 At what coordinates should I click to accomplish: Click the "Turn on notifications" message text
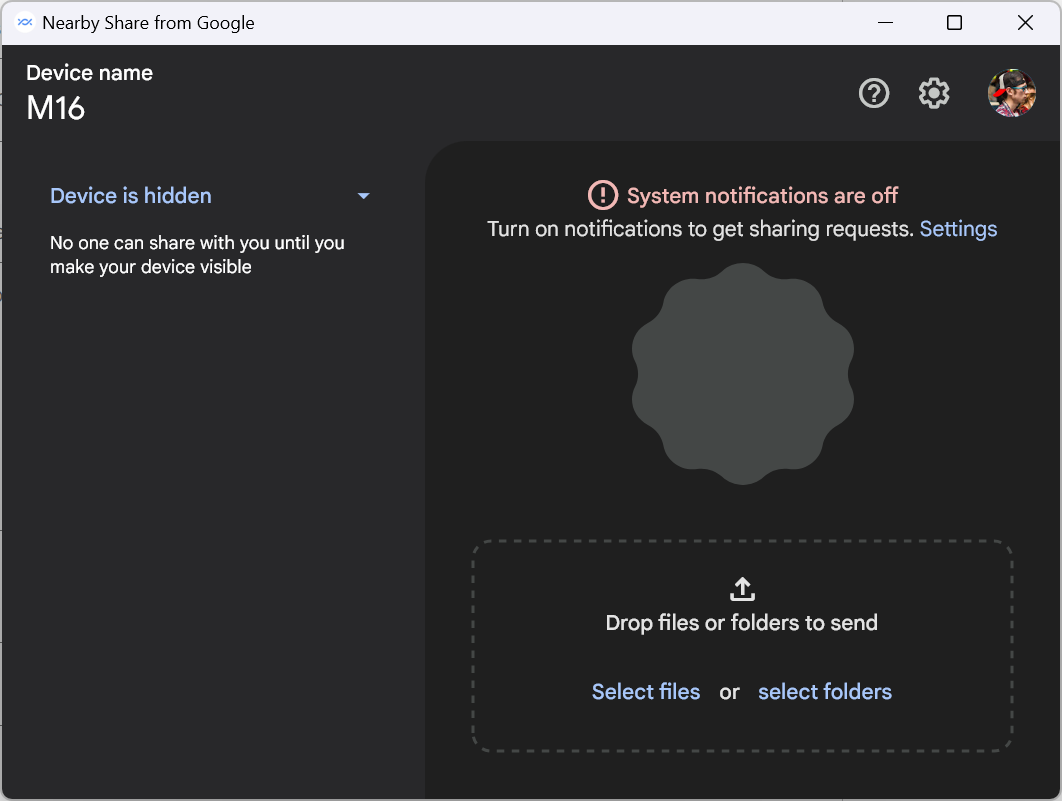click(x=700, y=229)
